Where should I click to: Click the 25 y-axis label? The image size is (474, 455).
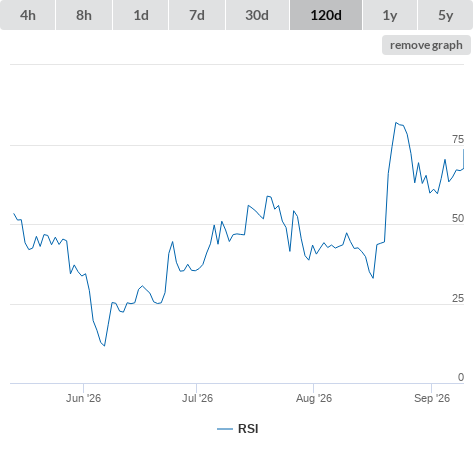pos(458,298)
